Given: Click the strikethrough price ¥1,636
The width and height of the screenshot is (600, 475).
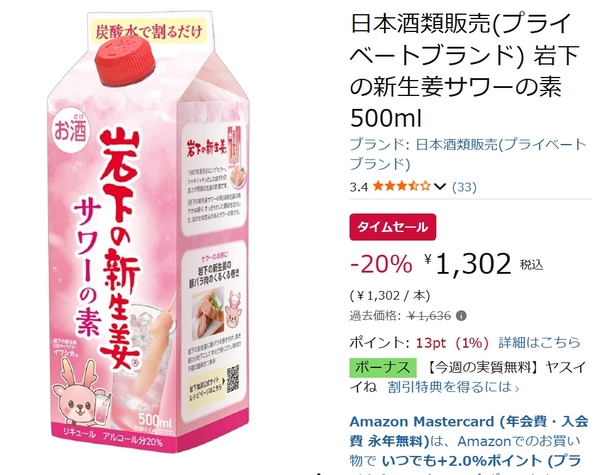Looking at the screenshot, I should (429, 316).
